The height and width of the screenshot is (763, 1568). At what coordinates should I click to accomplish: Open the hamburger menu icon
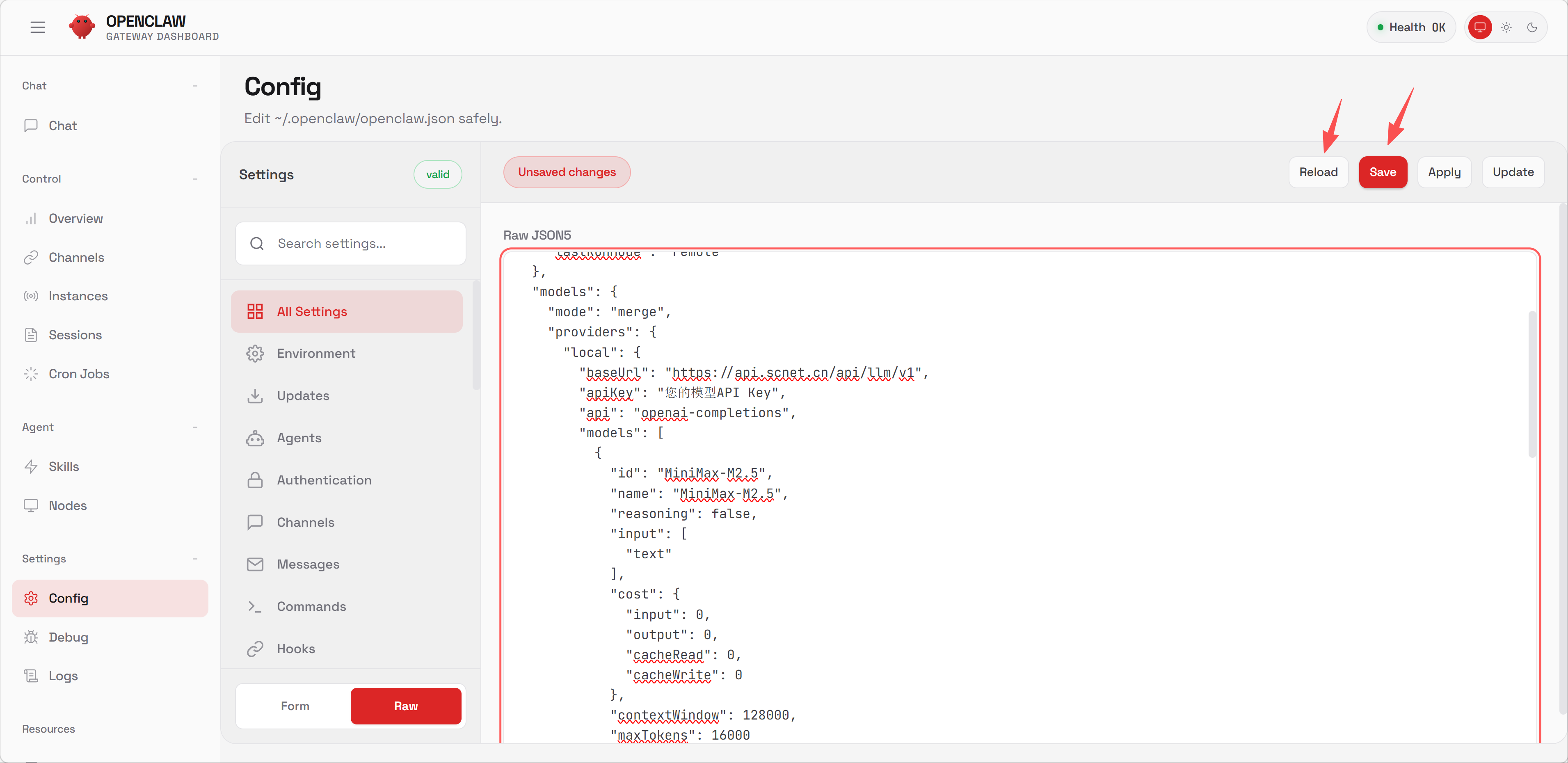click(38, 27)
